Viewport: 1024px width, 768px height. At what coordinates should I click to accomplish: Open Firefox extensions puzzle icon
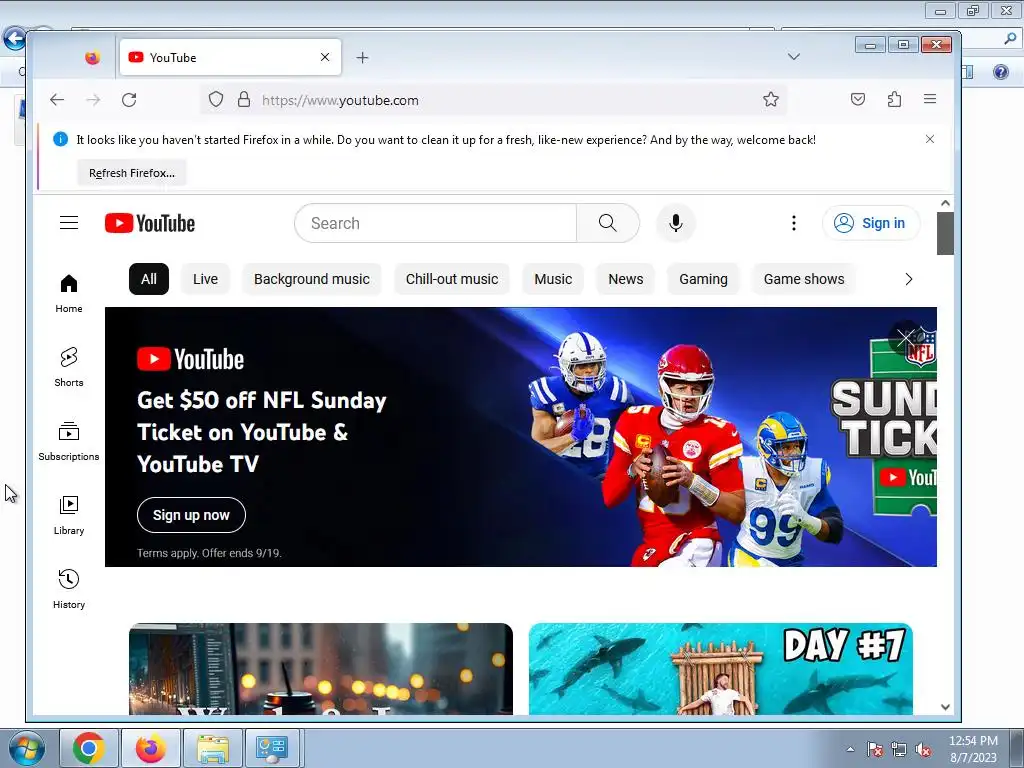(894, 99)
